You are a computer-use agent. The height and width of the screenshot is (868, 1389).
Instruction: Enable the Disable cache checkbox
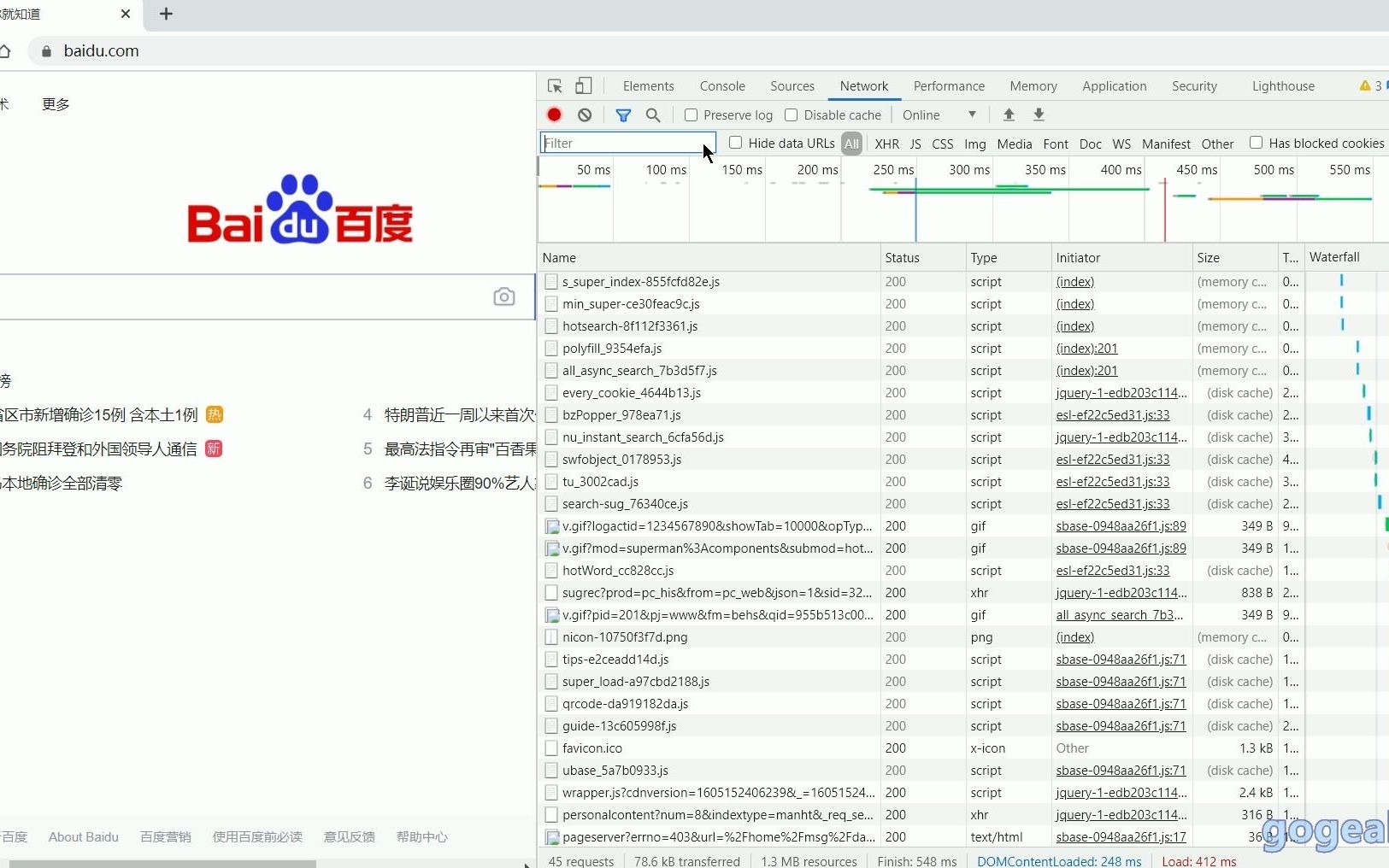point(792,114)
